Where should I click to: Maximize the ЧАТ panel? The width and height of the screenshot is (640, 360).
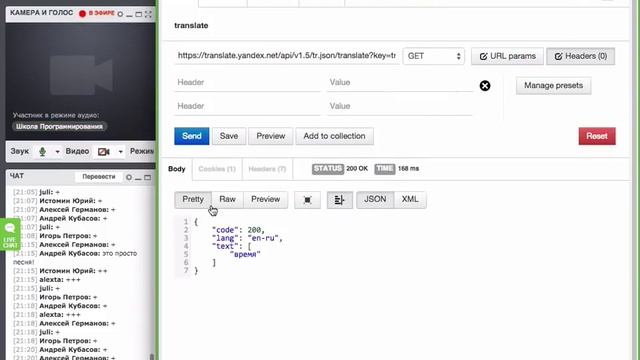click(147, 178)
